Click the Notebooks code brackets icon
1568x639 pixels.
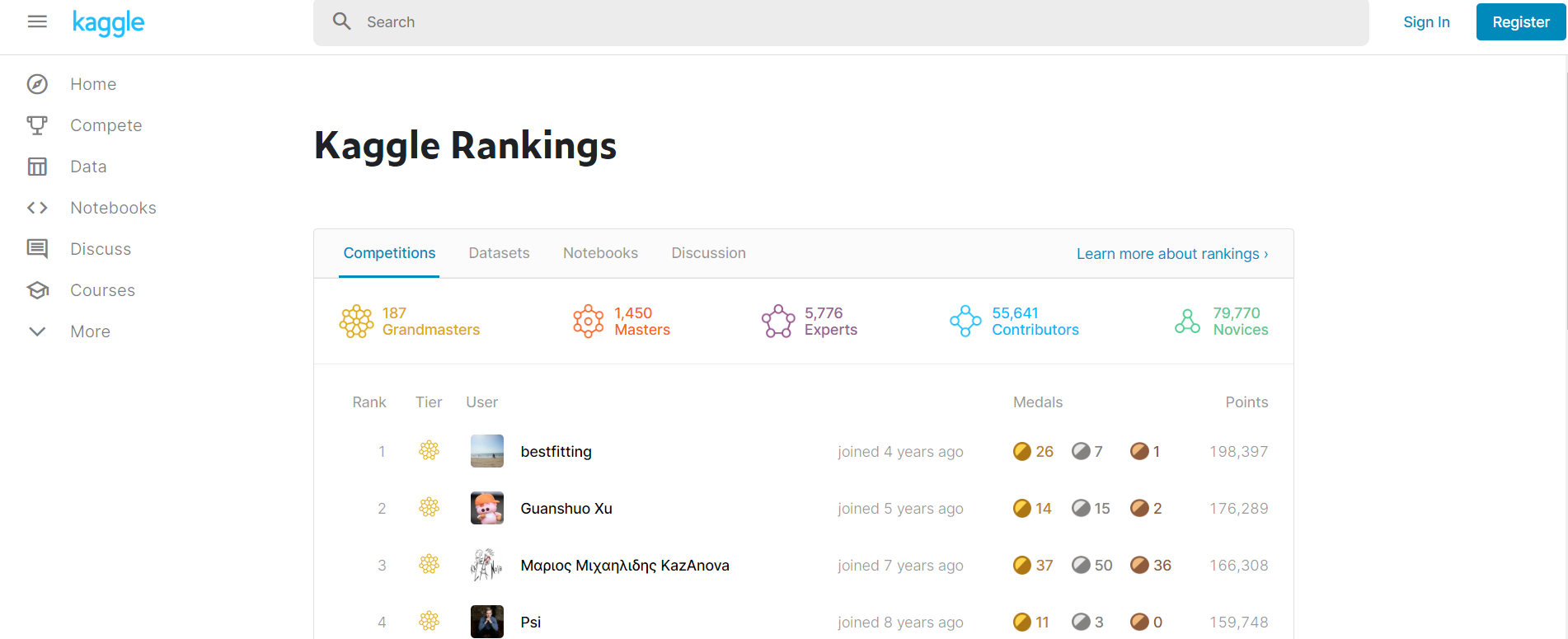pos(37,208)
